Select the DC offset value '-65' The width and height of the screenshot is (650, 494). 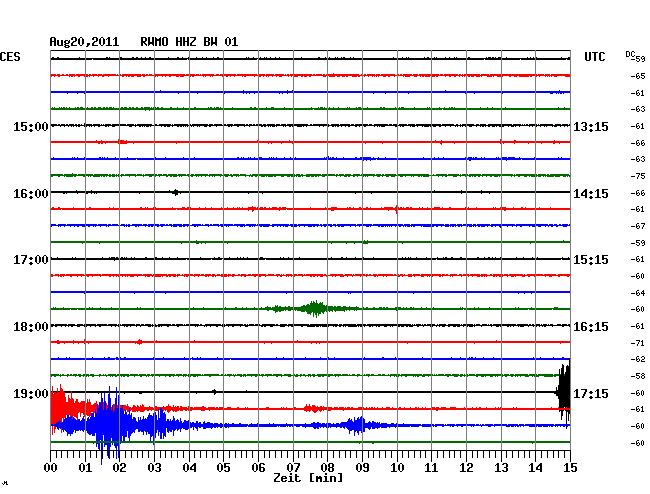pyautogui.click(x=638, y=76)
